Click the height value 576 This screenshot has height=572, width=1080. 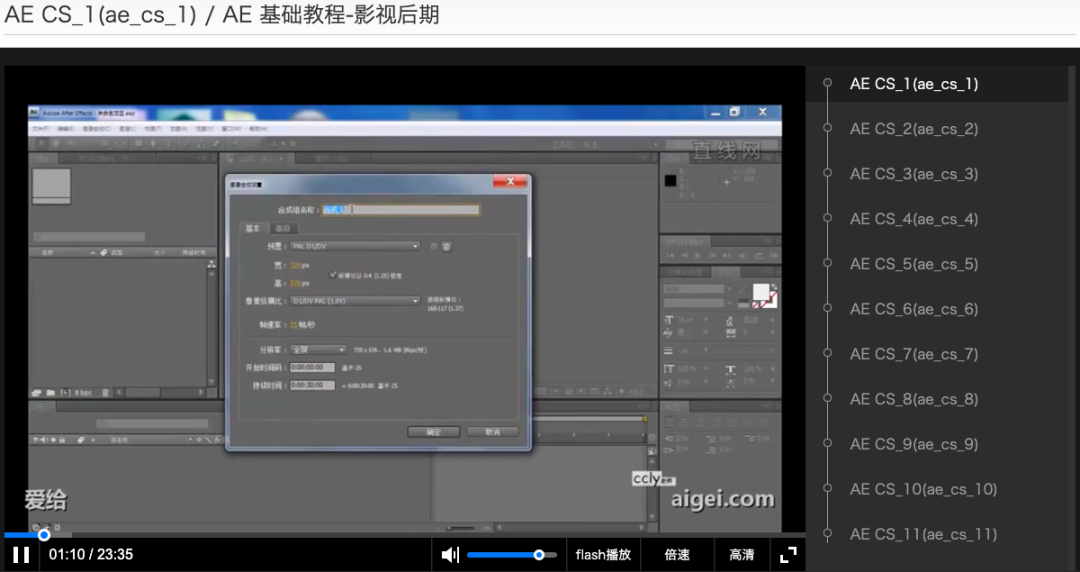click(x=295, y=283)
